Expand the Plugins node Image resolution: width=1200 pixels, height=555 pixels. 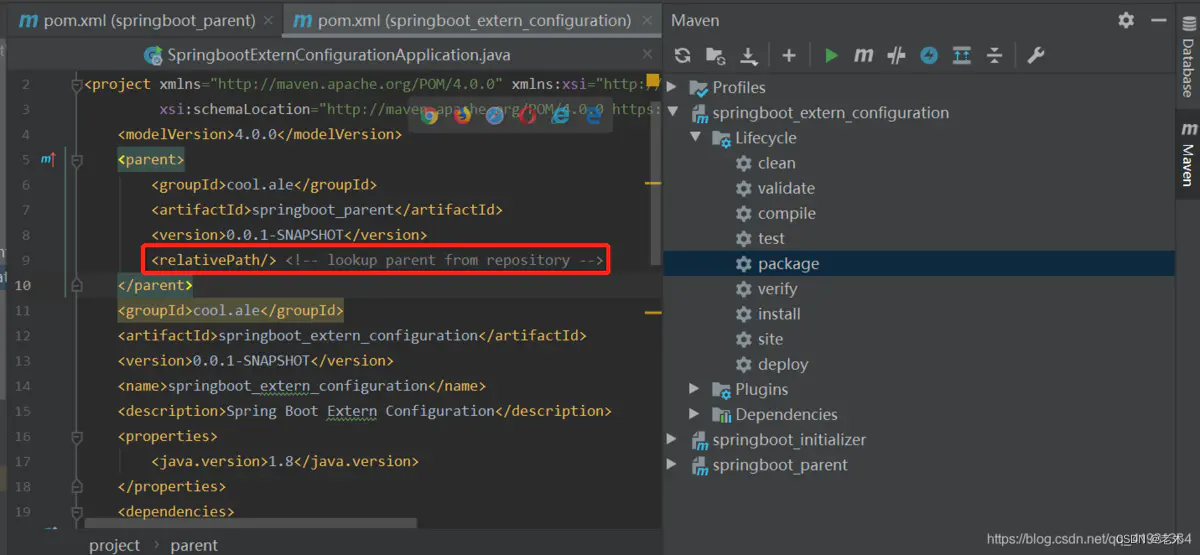pyautogui.click(x=695, y=389)
